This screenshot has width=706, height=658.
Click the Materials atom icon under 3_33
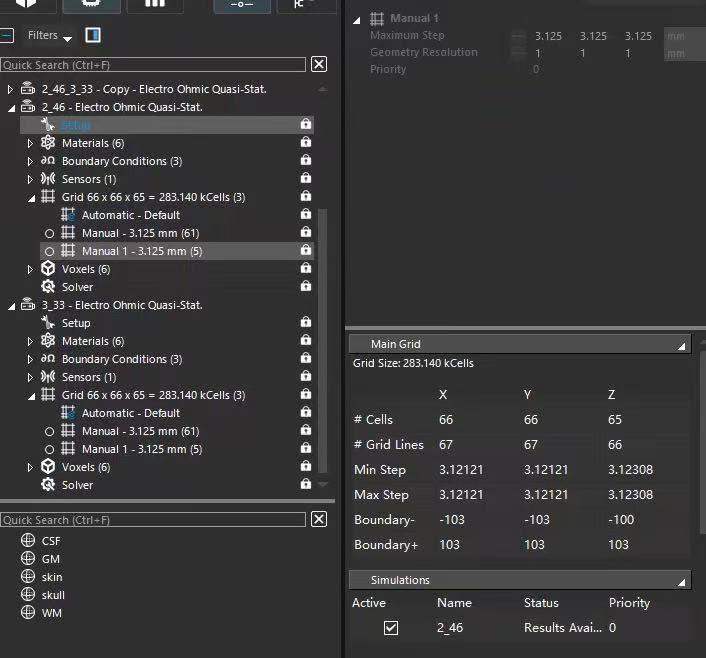[48, 340]
